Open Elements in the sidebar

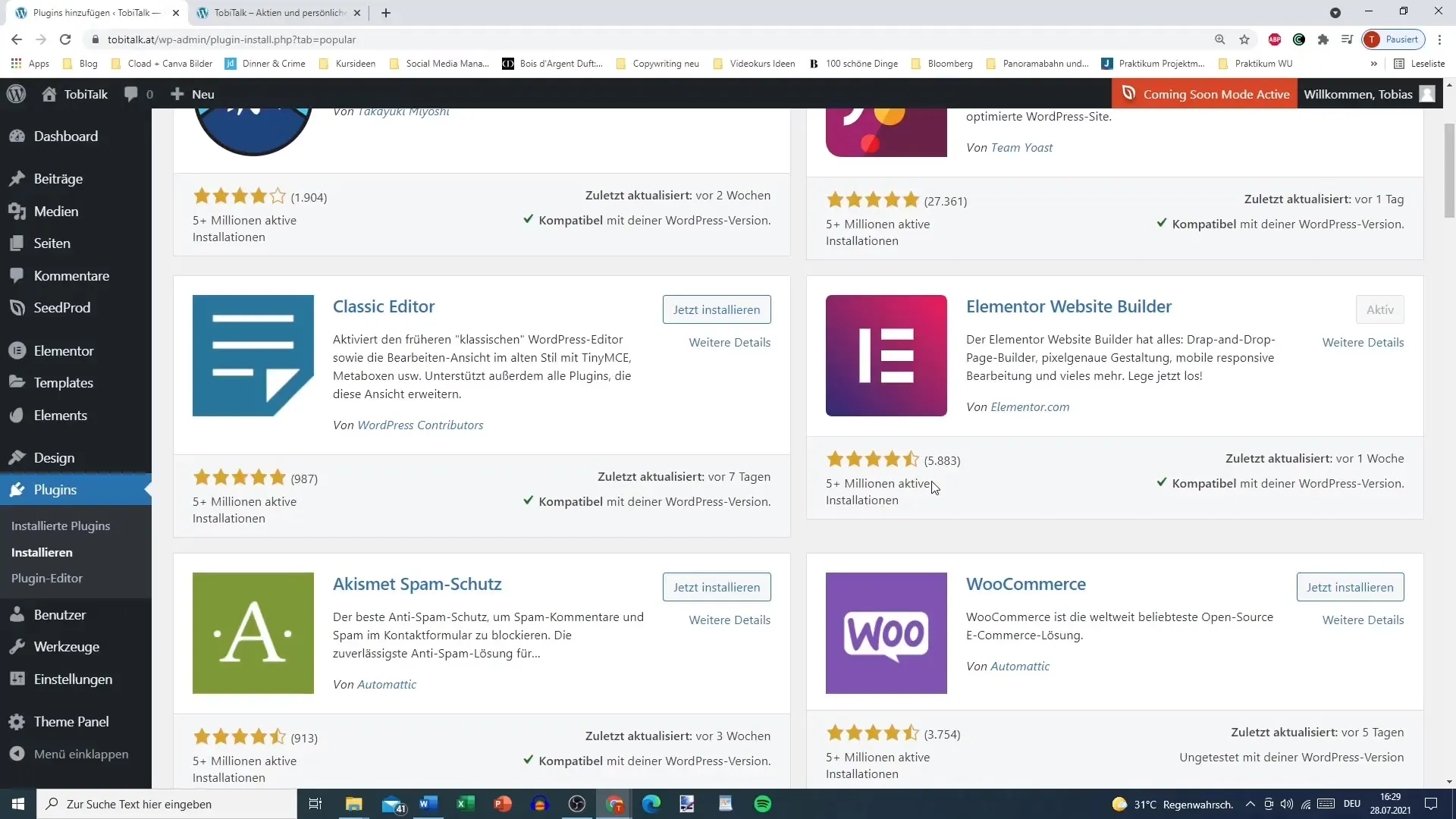(x=61, y=416)
